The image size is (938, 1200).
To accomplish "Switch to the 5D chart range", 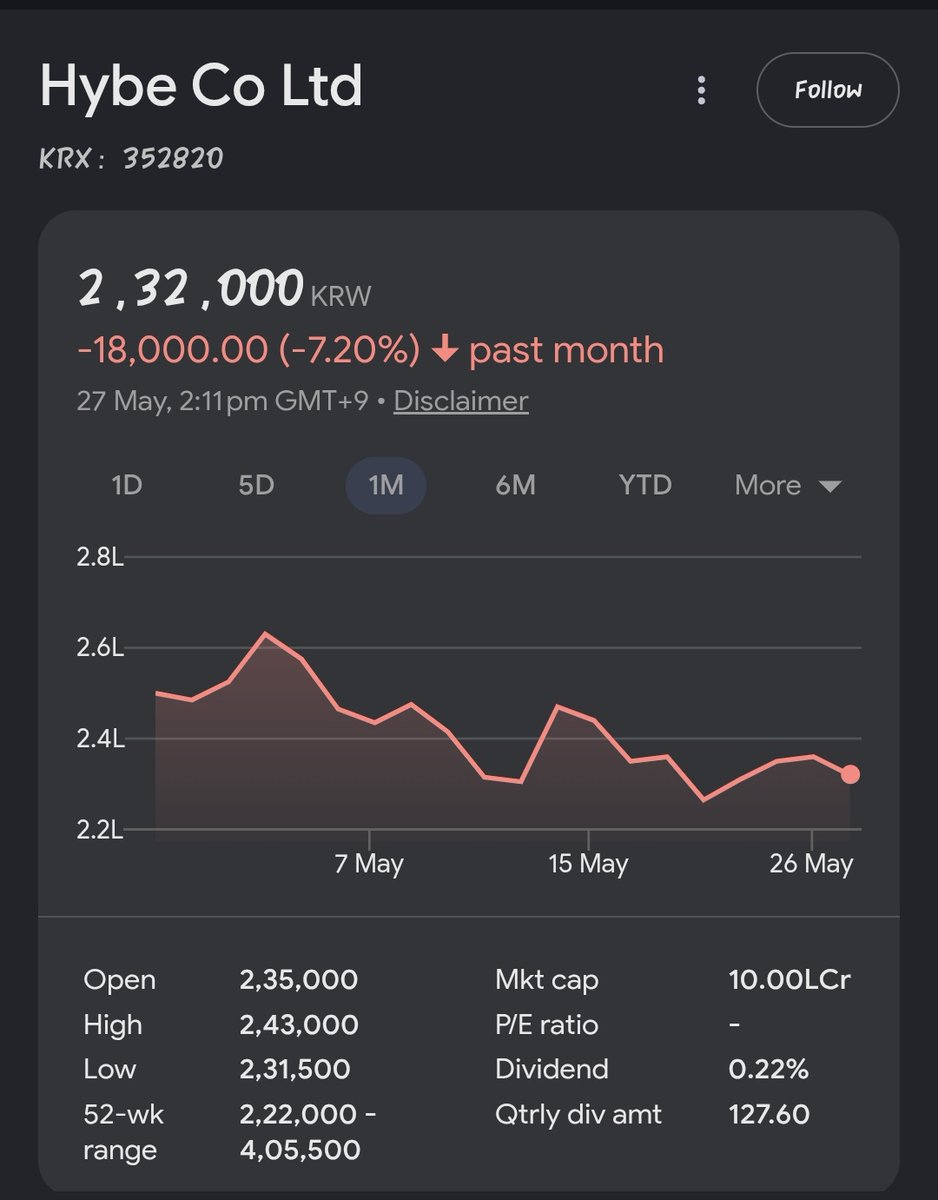I will pyautogui.click(x=256, y=485).
